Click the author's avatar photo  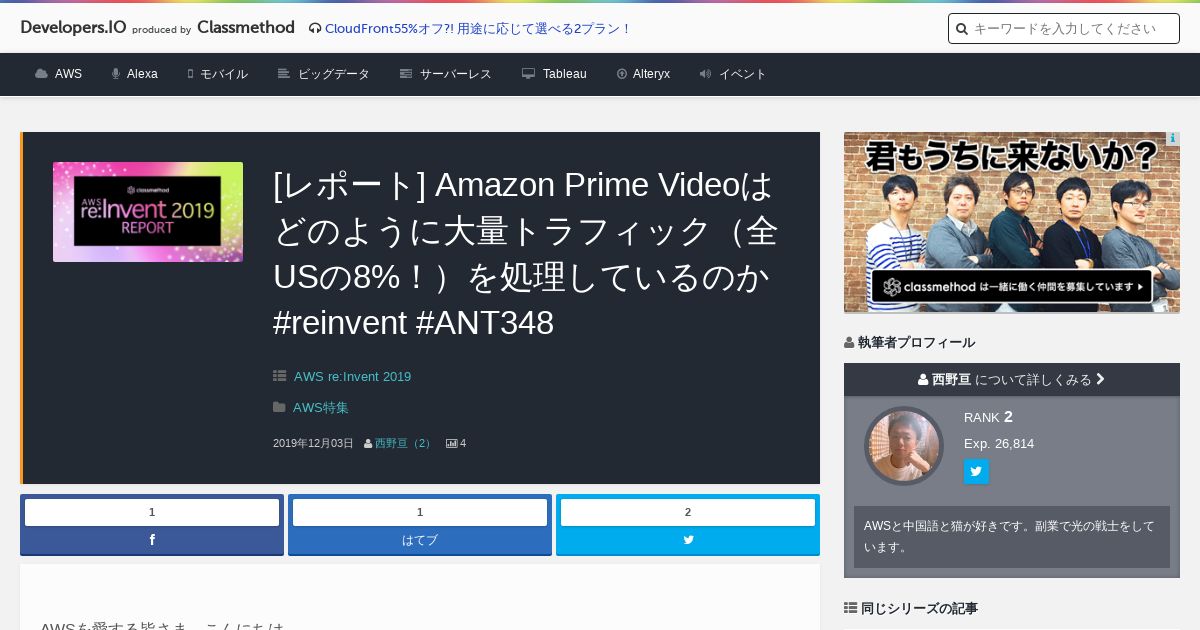coord(904,446)
